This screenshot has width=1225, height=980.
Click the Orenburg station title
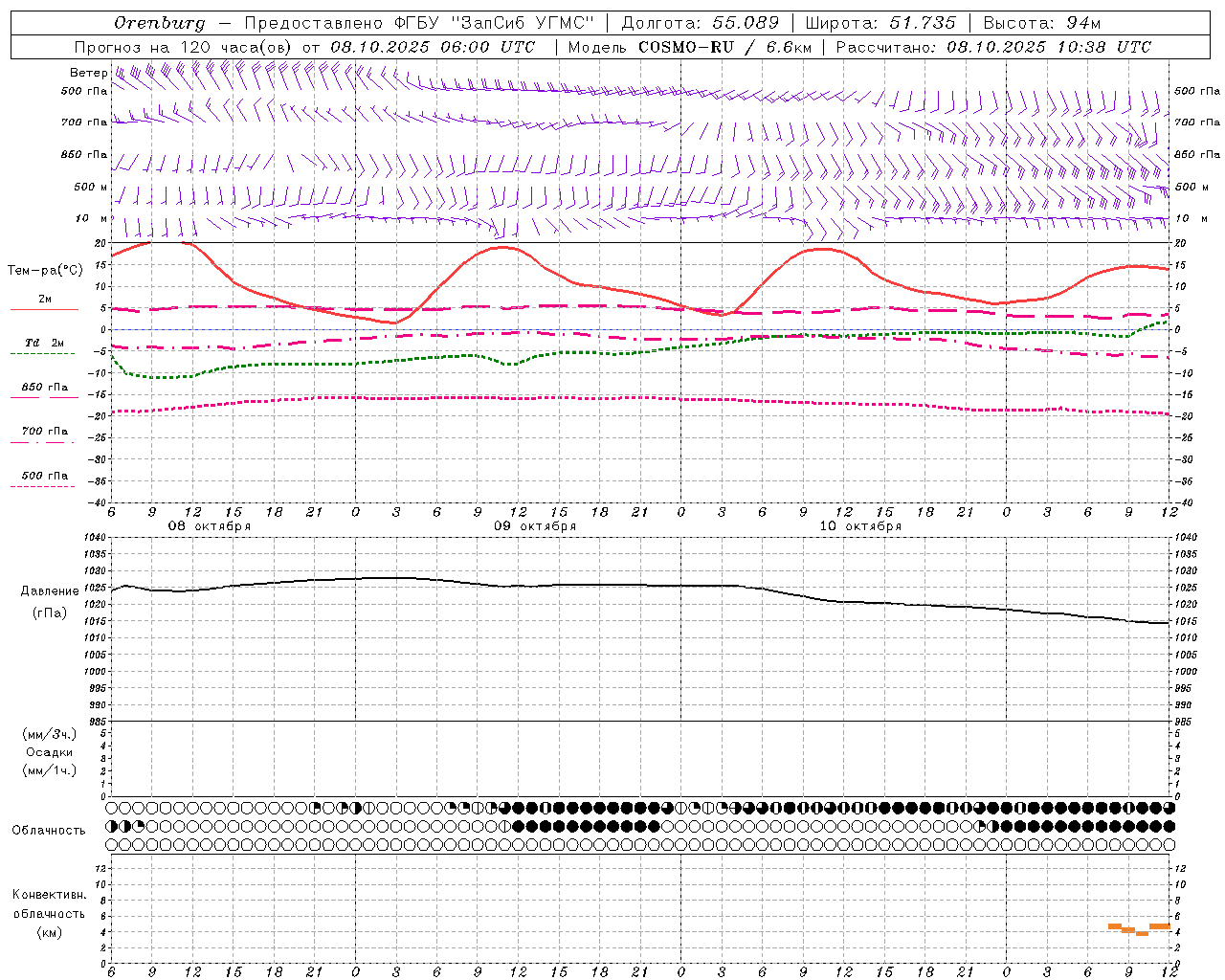pyautogui.click(x=159, y=23)
